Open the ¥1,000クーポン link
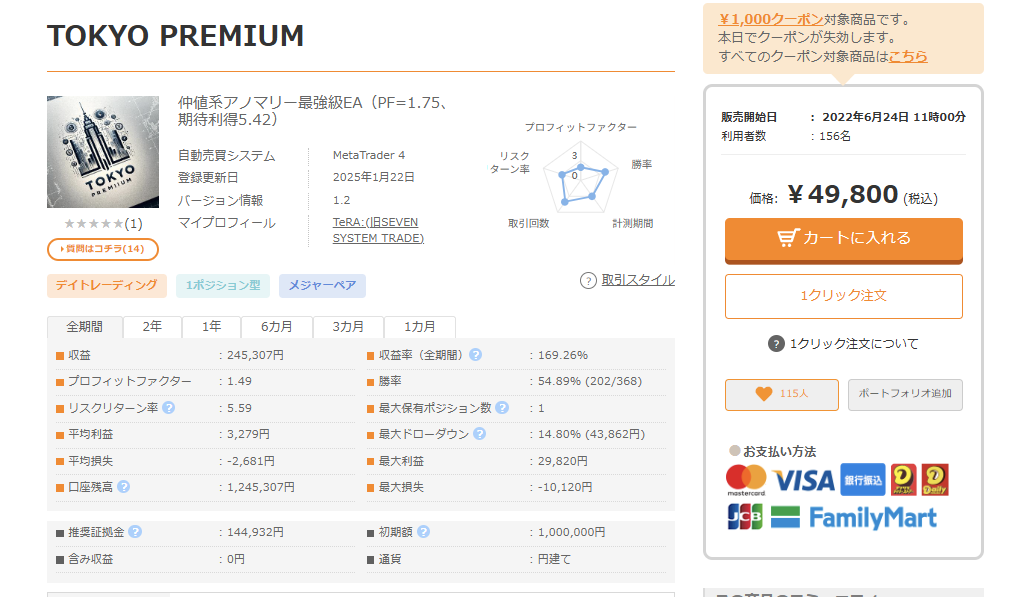1015x597 pixels. coord(771,19)
